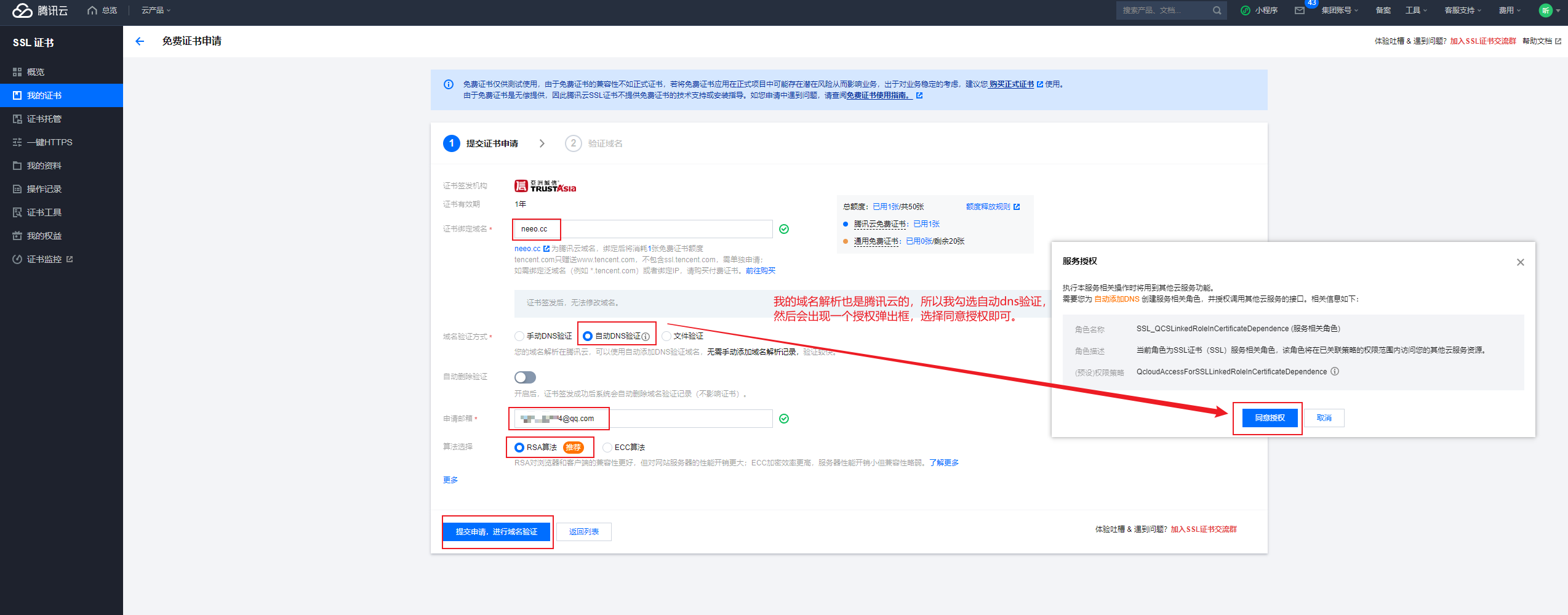Select 文件验证 radio option

(666, 336)
